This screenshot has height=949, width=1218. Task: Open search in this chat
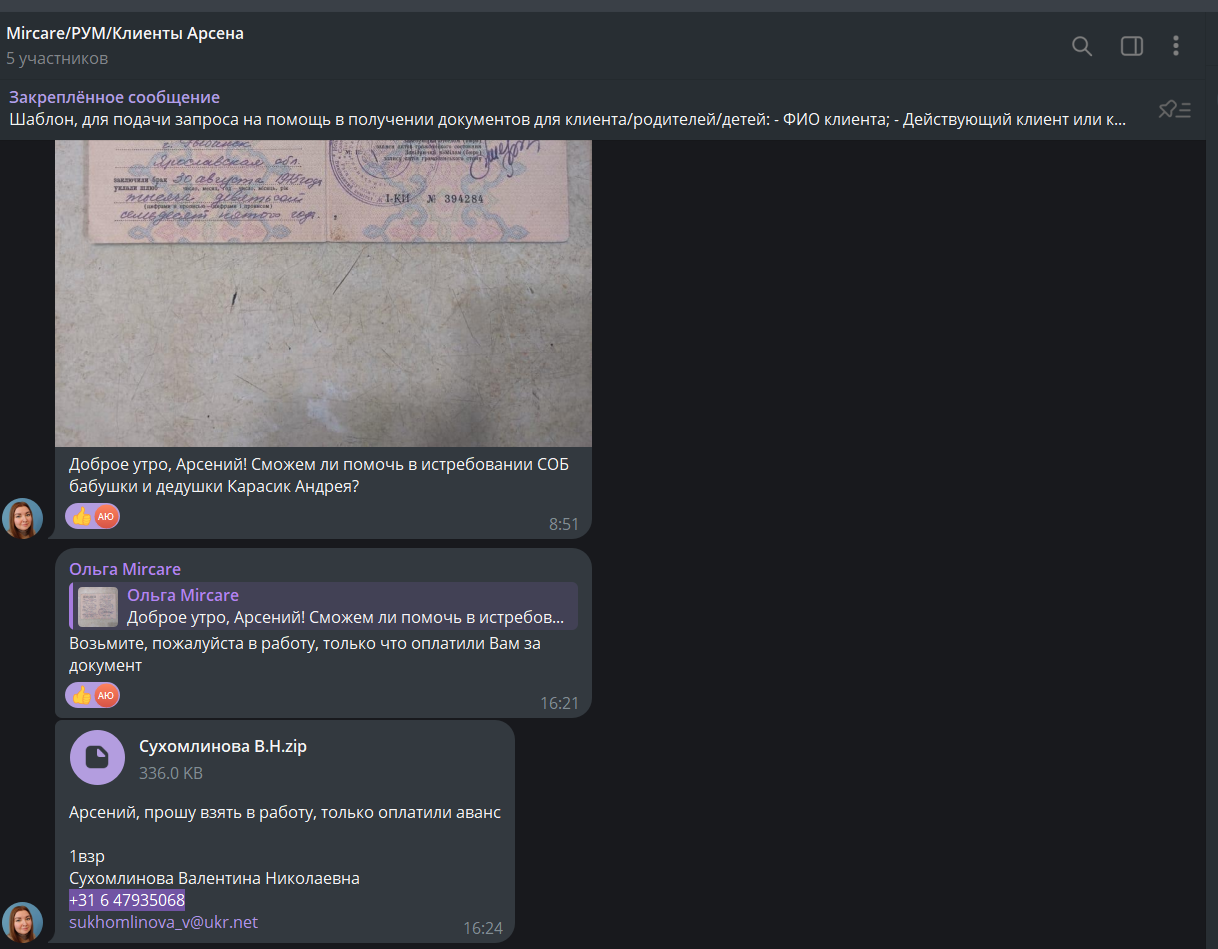[x=1081, y=46]
